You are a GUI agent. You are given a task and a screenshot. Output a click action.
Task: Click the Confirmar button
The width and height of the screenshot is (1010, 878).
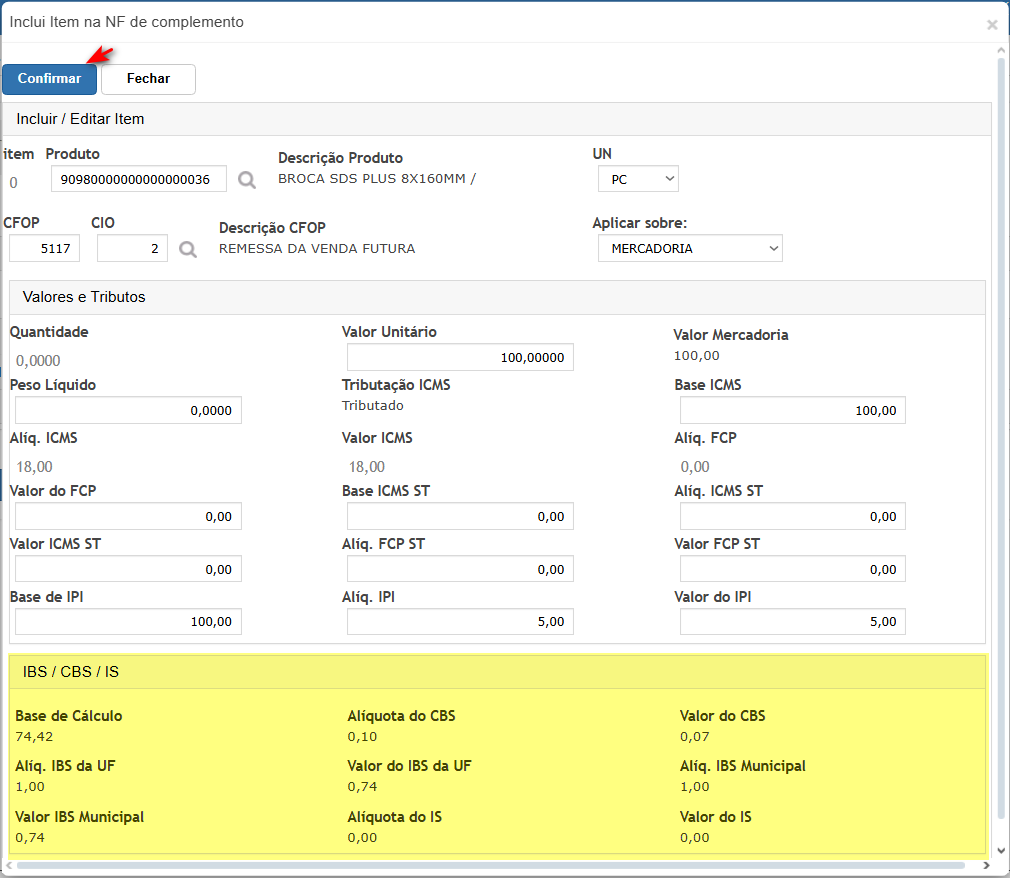point(49,79)
